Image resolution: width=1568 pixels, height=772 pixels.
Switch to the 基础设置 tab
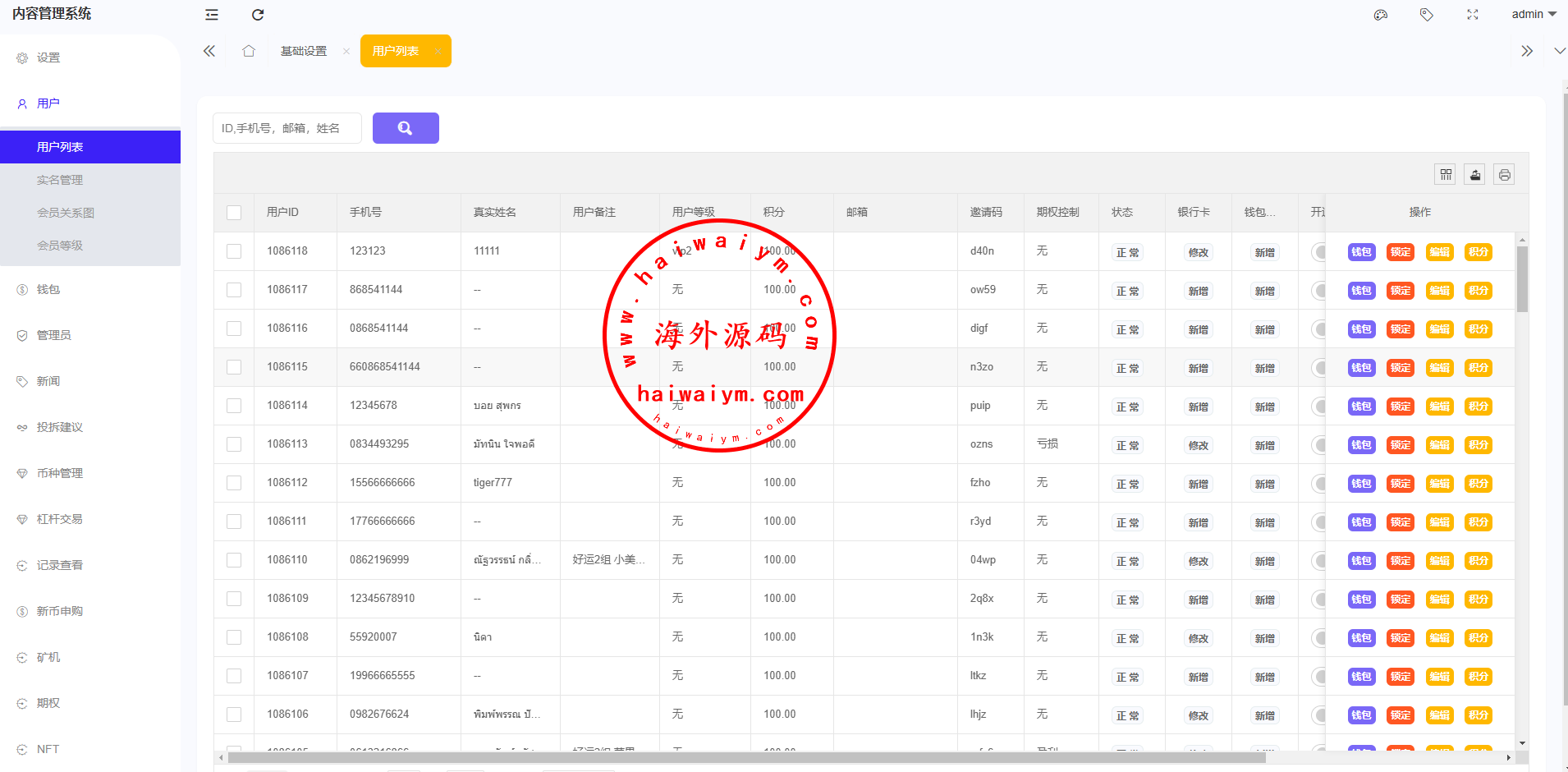click(x=304, y=51)
